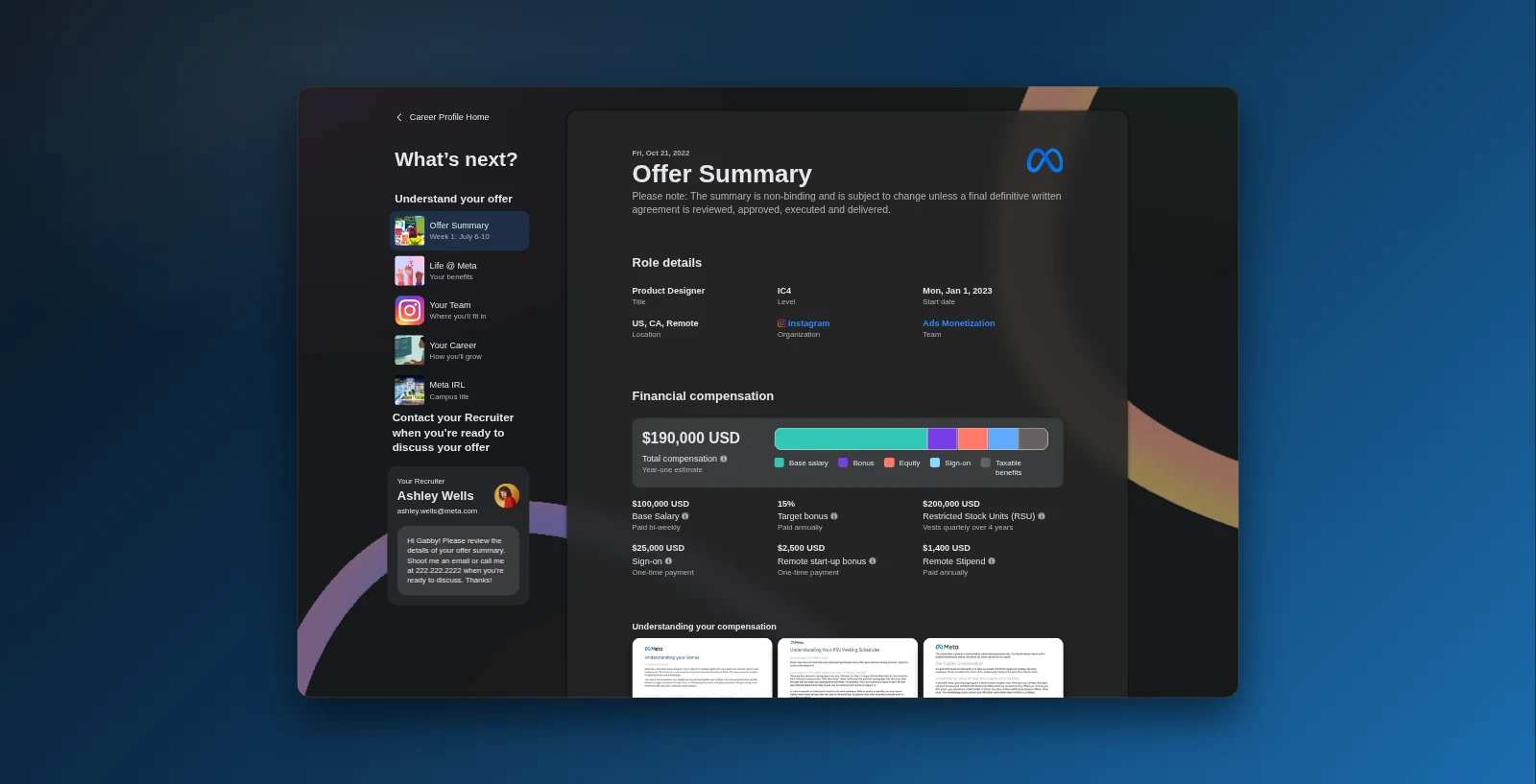This screenshot has width=1536, height=784.
Task: Open Meta IRL campus life section
Action: click(460, 391)
